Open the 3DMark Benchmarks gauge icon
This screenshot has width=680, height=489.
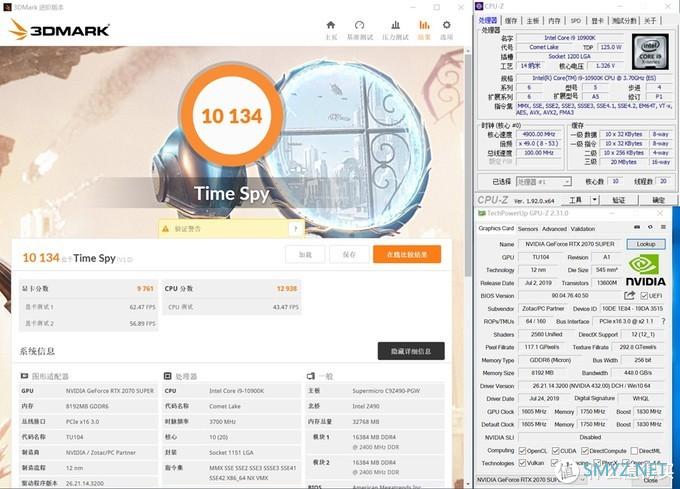click(360, 25)
